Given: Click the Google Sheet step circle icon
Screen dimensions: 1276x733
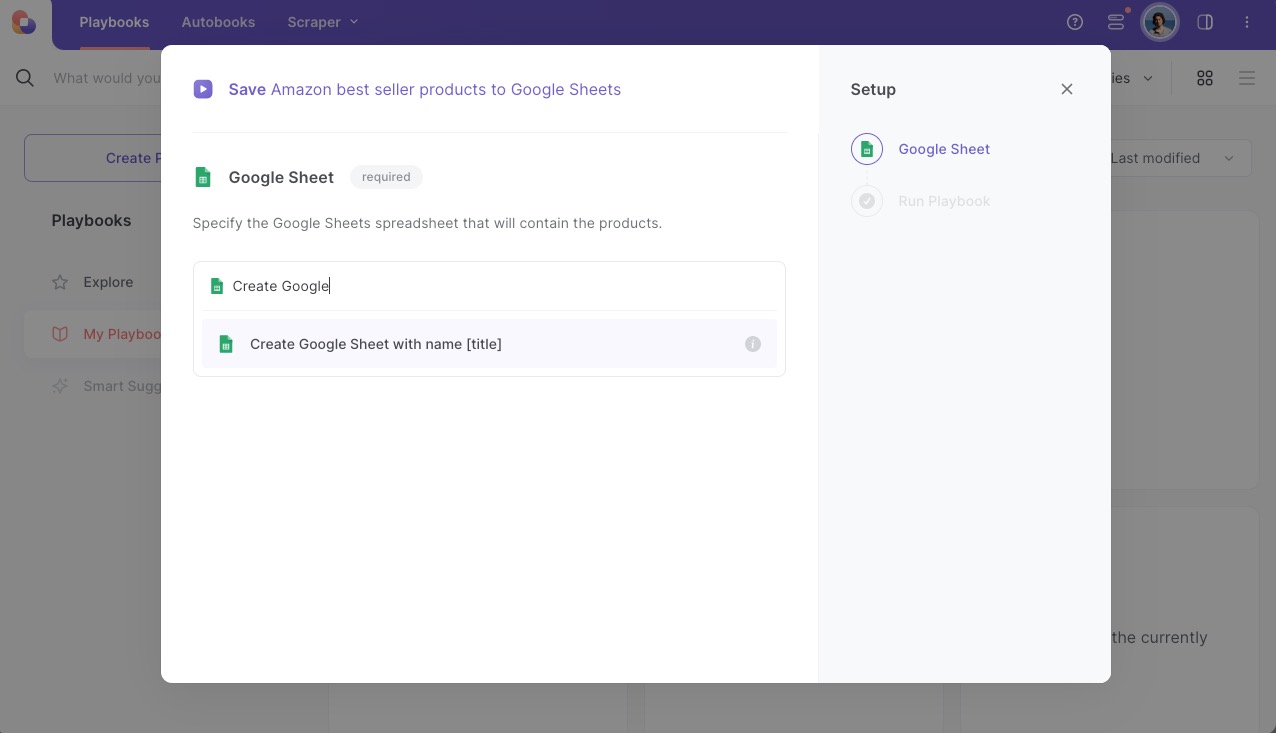Looking at the screenshot, I should [867, 149].
